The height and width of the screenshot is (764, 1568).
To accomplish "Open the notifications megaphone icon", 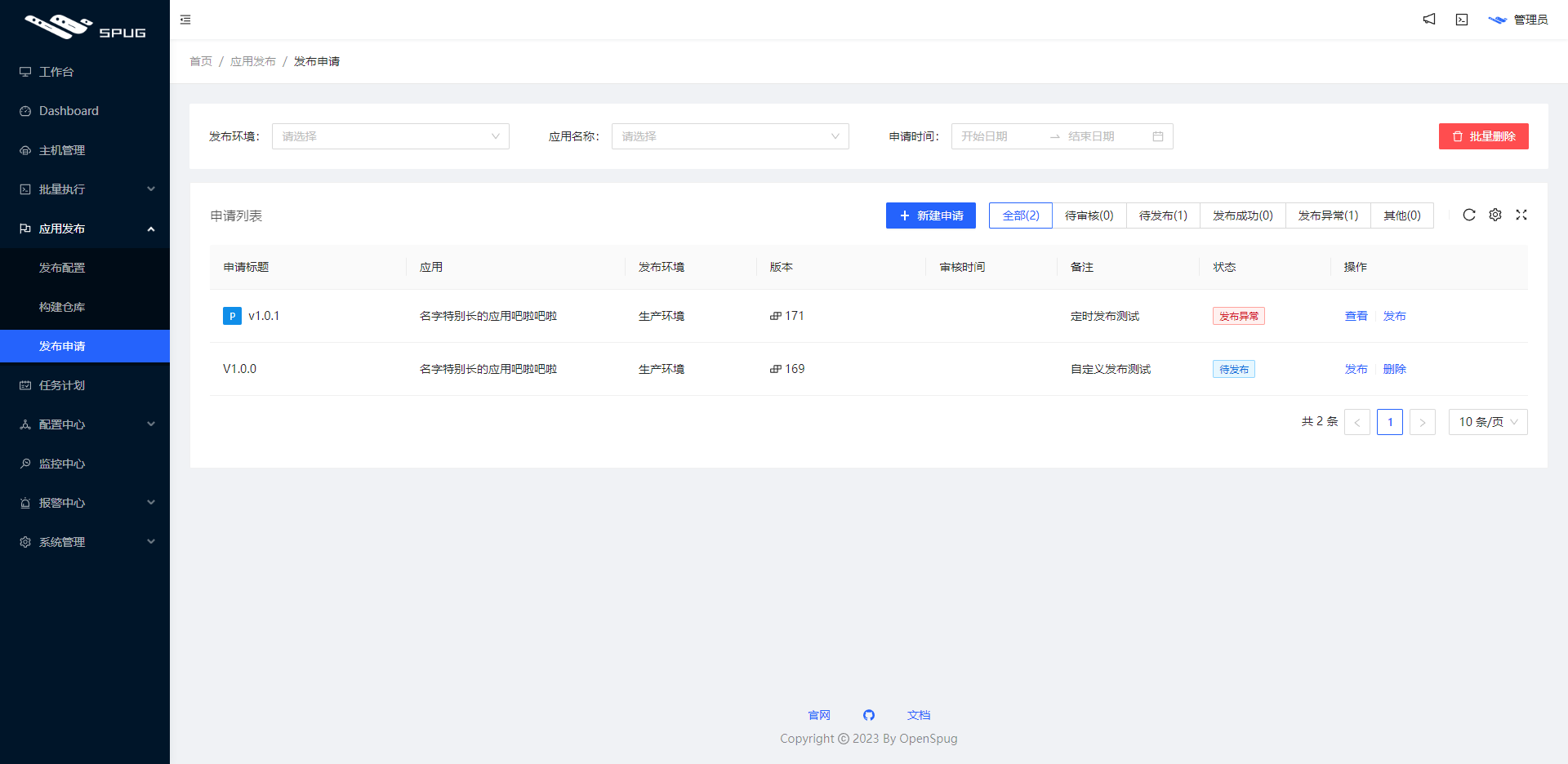I will pos(1429,19).
